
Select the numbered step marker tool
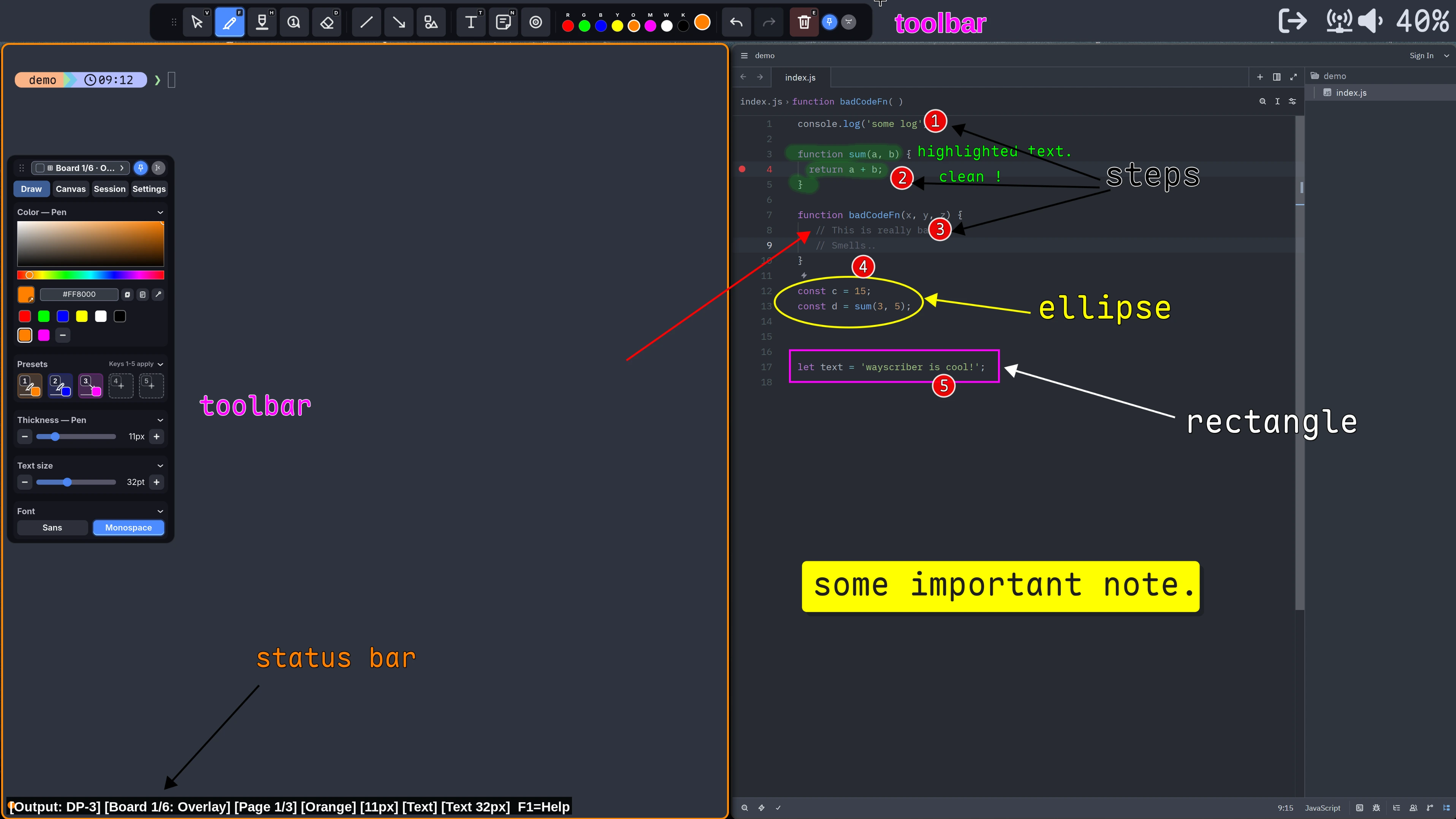tap(294, 22)
